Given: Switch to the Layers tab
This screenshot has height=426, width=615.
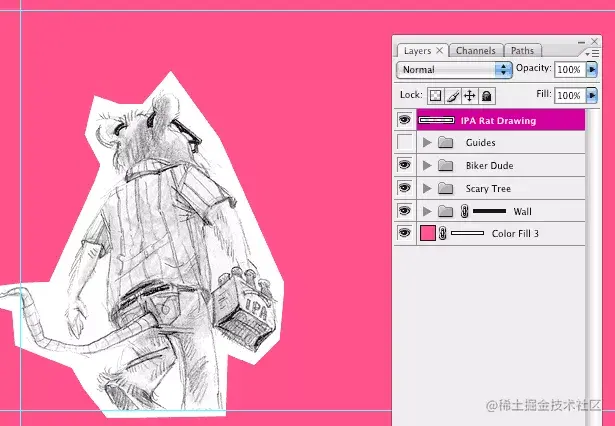Looking at the screenshot, I should 417,51.
